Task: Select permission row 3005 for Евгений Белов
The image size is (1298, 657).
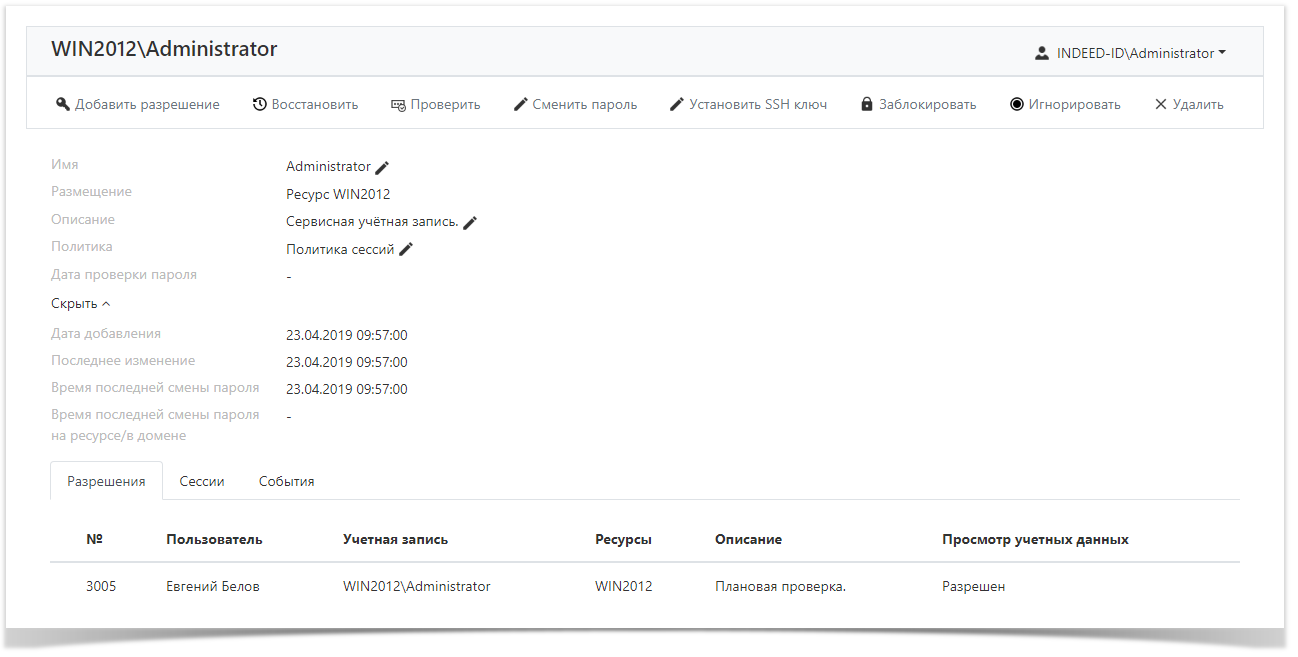Action: 400,586
